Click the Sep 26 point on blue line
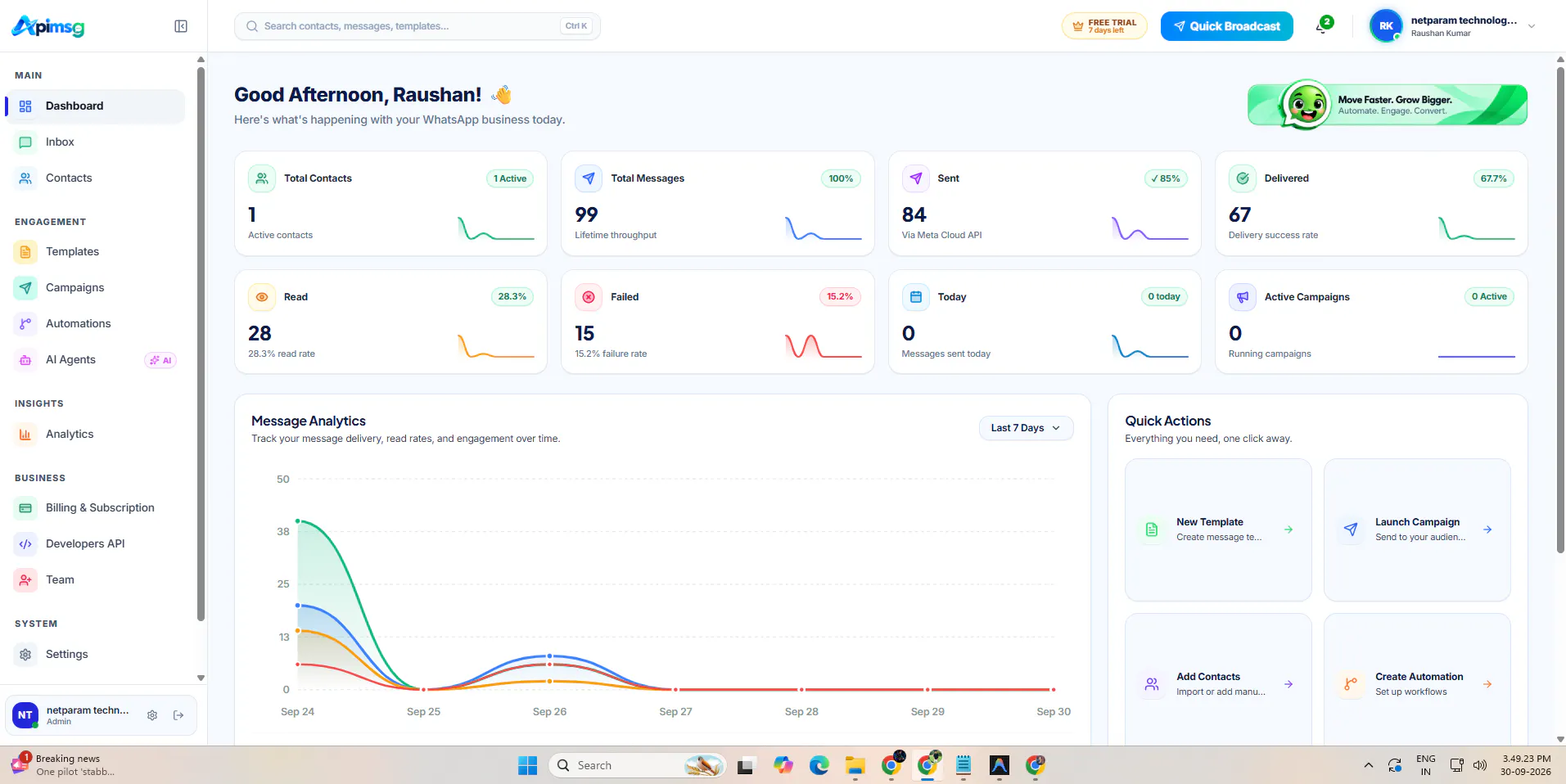The image size is (1566, 784). click(549, 656)
